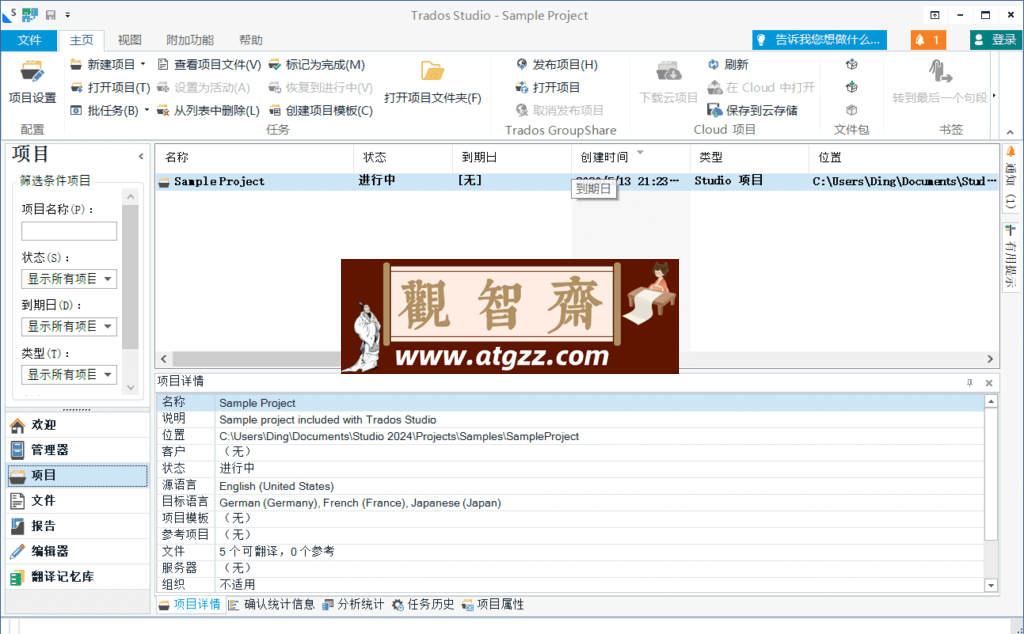
Task: Click 登录 sign-in button
Action: pyautogui.click(x=995, y=40)
